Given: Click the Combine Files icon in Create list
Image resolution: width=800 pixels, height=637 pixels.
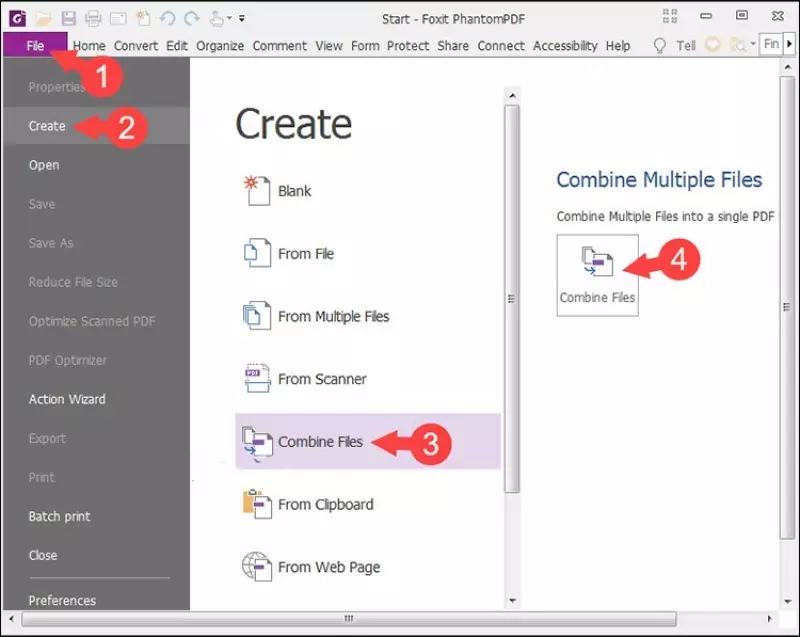Looking at the screenshot, I should point(257,442).
